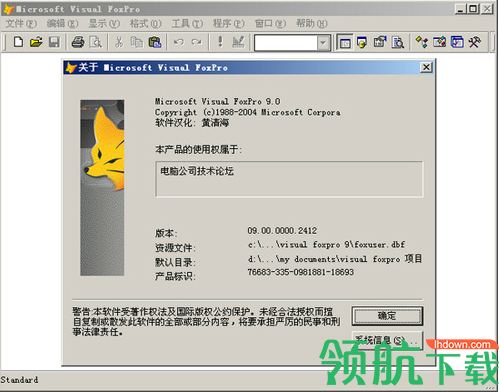
Task: Click the fox icon in About dialog title
Action: (x=71, y=68)
